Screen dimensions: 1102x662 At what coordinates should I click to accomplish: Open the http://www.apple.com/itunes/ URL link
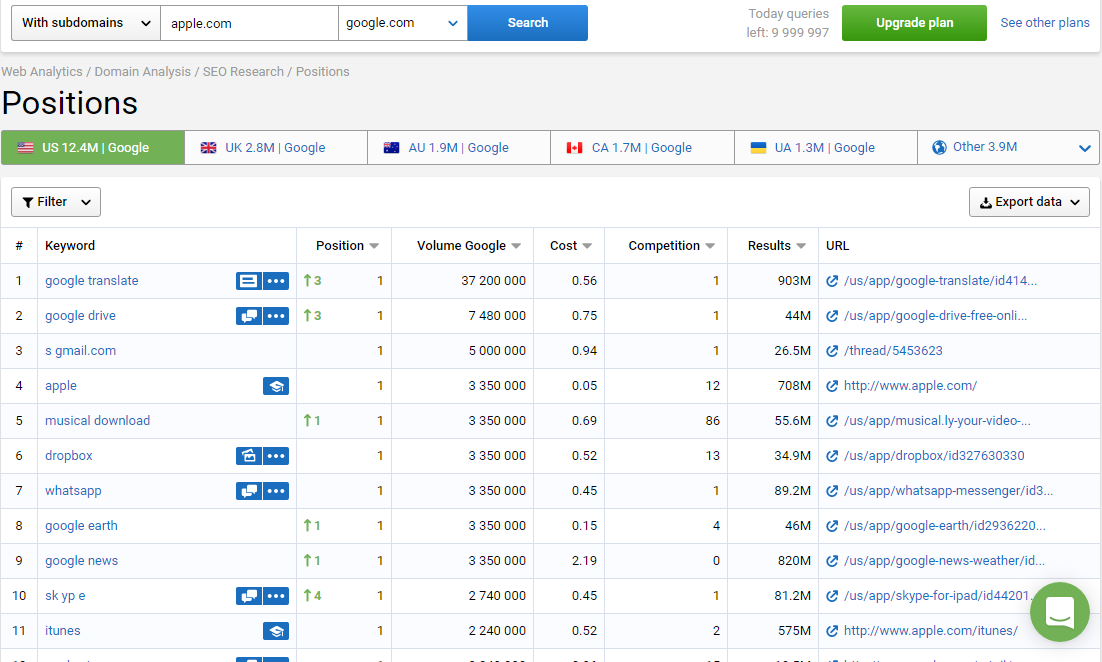click(931, 631)
